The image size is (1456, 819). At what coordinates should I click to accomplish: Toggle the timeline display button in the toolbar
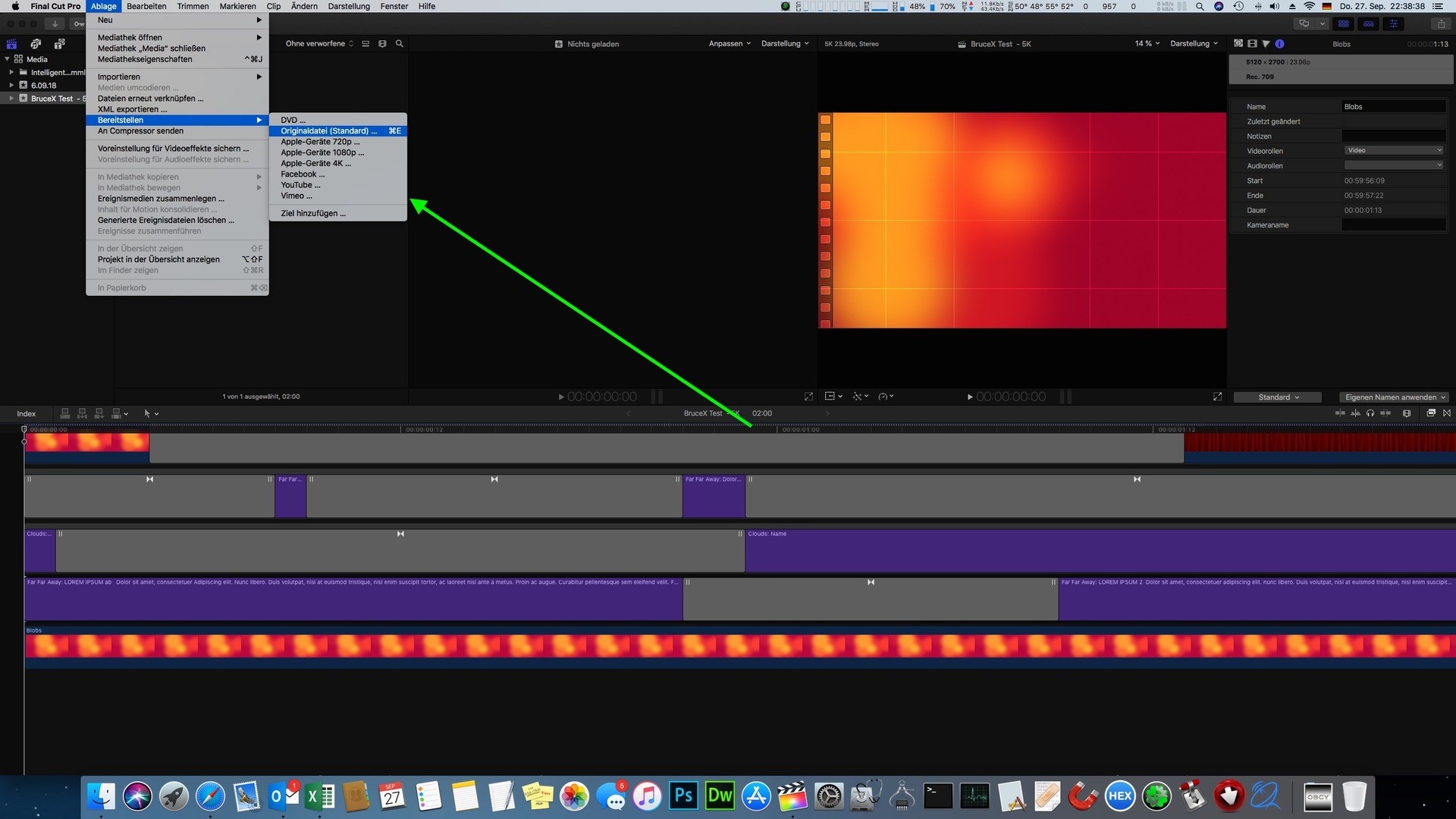coord(1368,24)
